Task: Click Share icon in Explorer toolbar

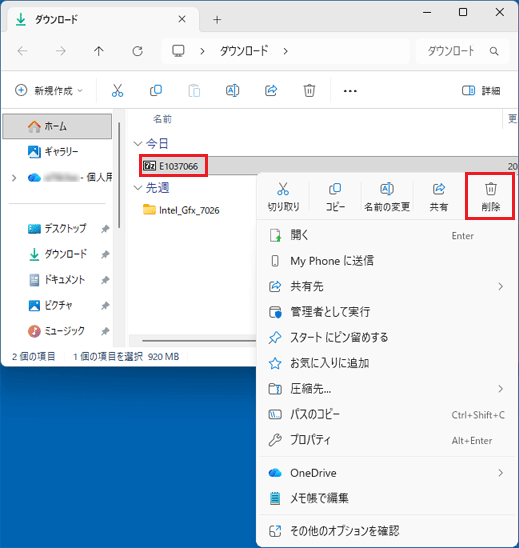Action: pyautogui.click(x=271, y=91)
